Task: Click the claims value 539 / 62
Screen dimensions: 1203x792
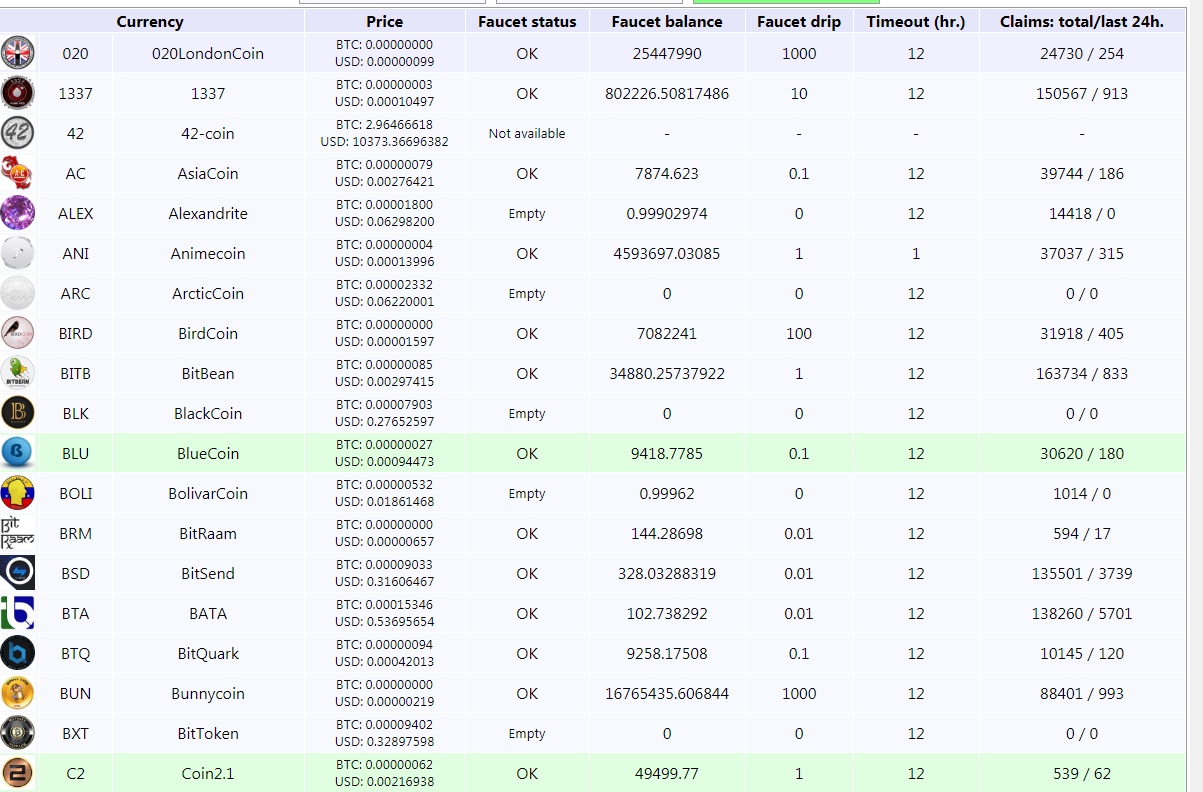Action: coord(1082,773)
